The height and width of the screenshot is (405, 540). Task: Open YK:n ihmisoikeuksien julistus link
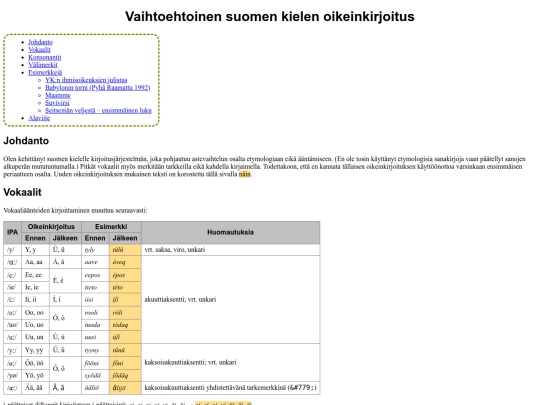(86, 80)
